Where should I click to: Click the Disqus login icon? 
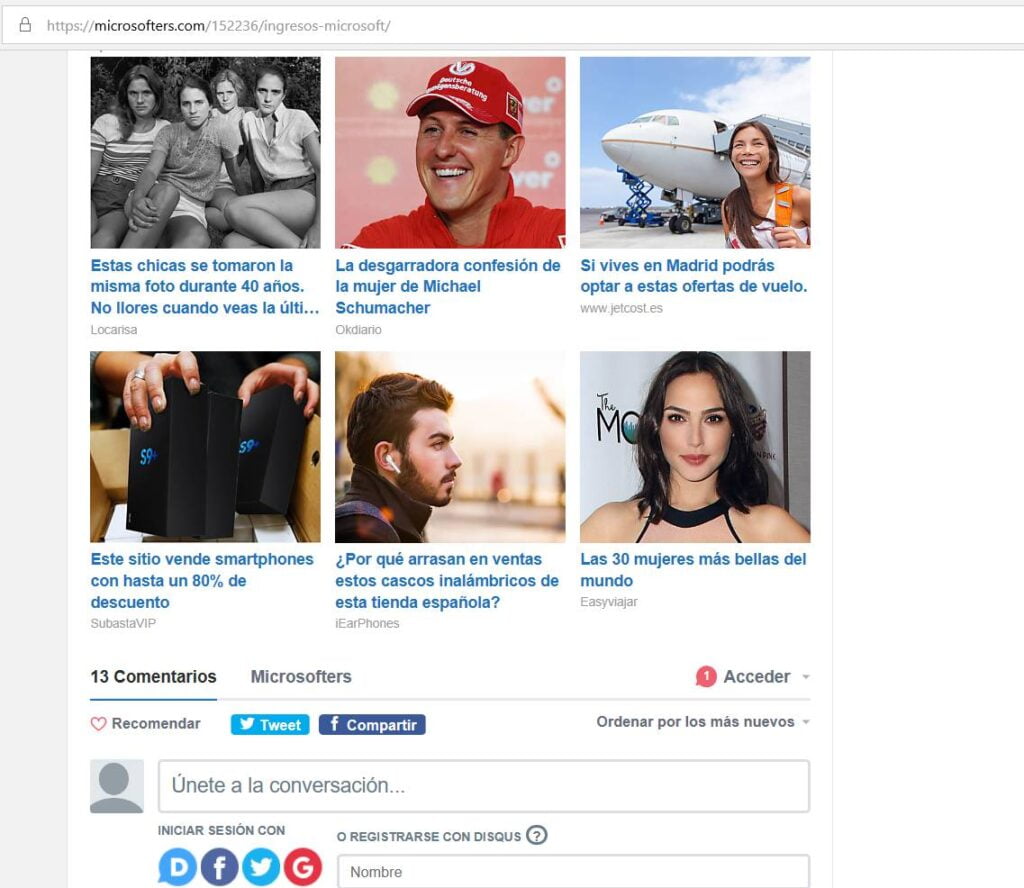(177, 866)
